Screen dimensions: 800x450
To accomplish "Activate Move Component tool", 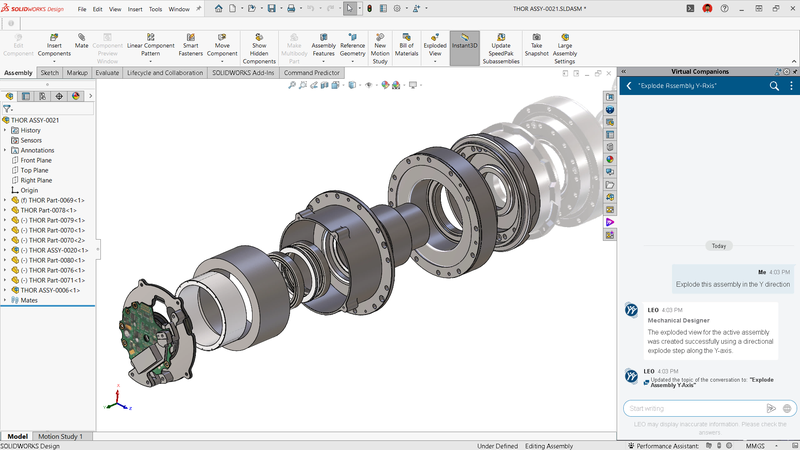I will pos(222,45).
